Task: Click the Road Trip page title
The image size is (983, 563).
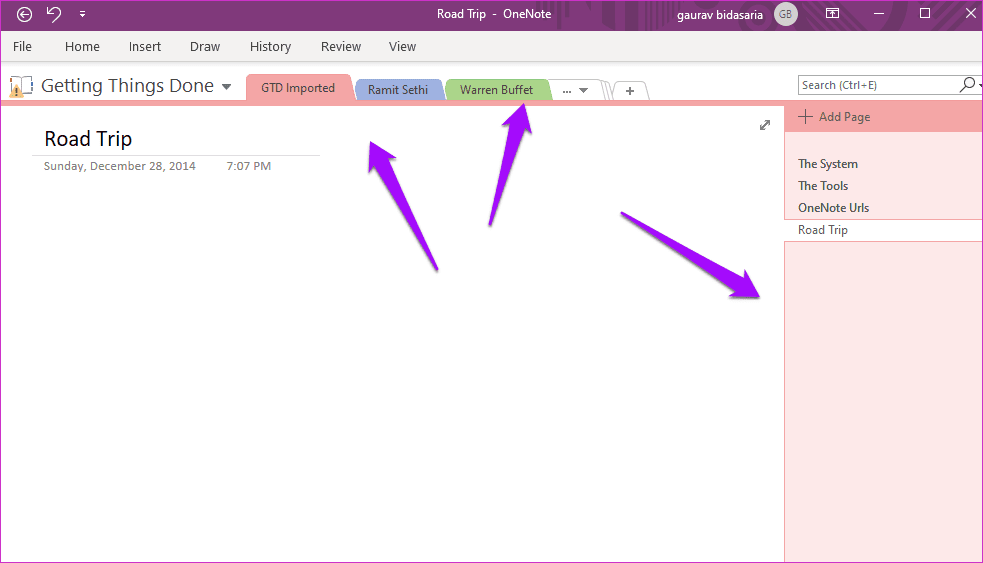Action: click(88, 139)
